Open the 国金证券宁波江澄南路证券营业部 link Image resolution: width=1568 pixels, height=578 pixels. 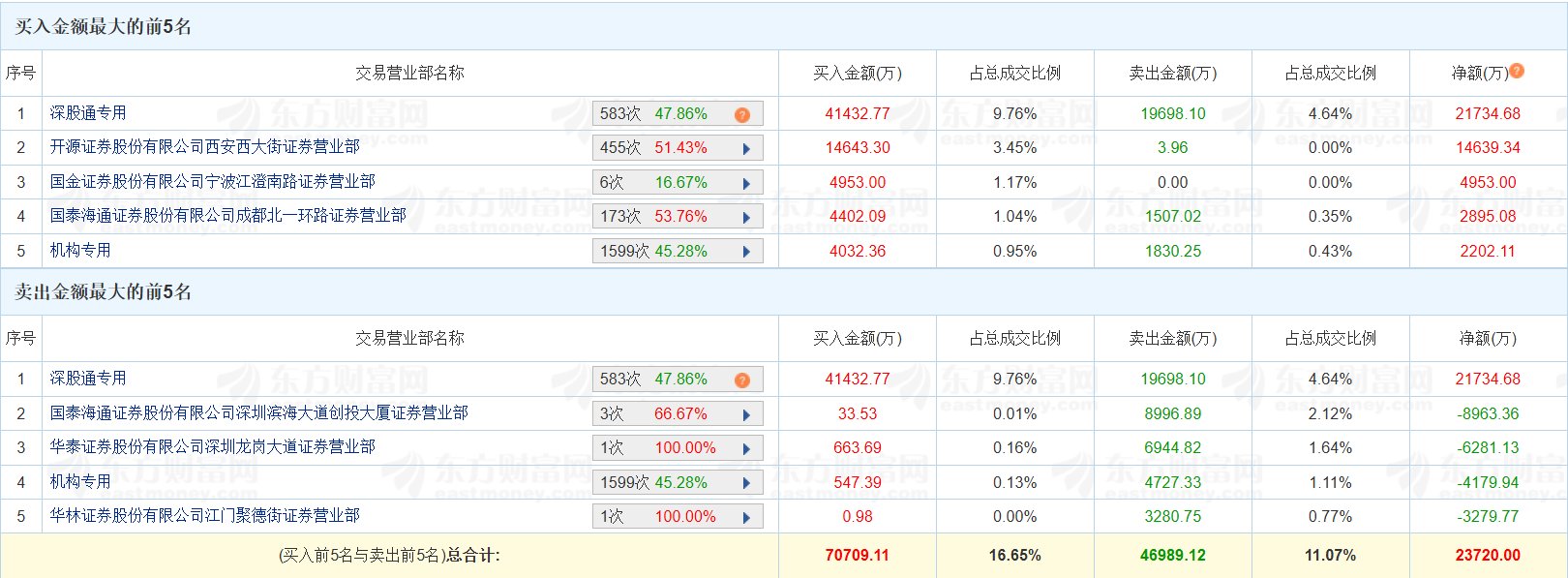212,182
